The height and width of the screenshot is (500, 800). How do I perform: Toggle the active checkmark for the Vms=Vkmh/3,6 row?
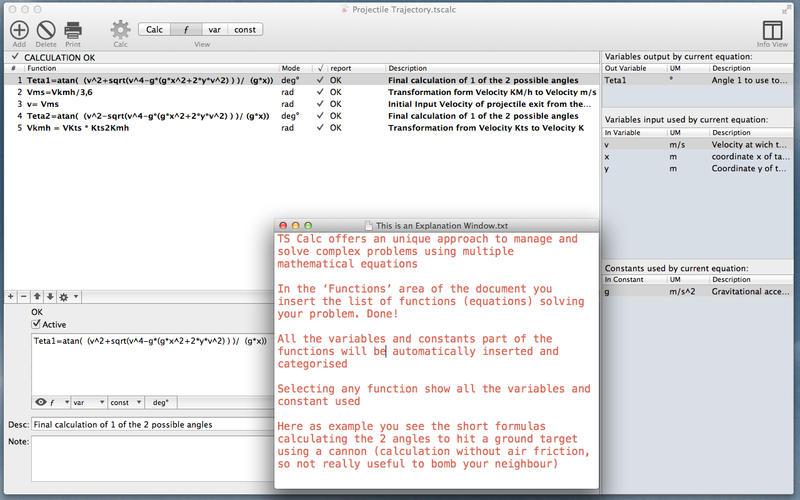coord(319,92)
